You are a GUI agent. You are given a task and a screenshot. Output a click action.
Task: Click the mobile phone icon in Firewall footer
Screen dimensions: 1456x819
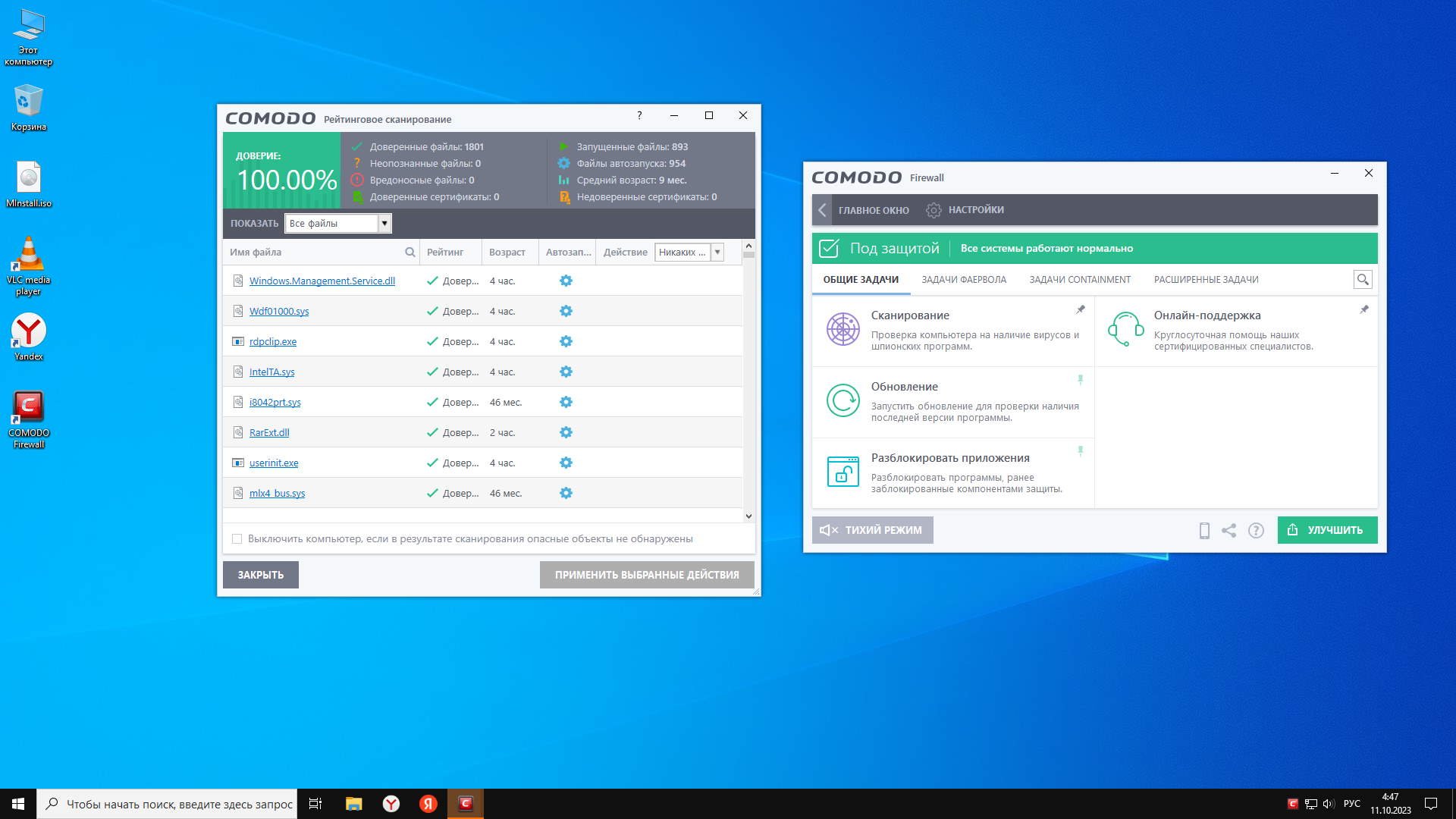1204,531
